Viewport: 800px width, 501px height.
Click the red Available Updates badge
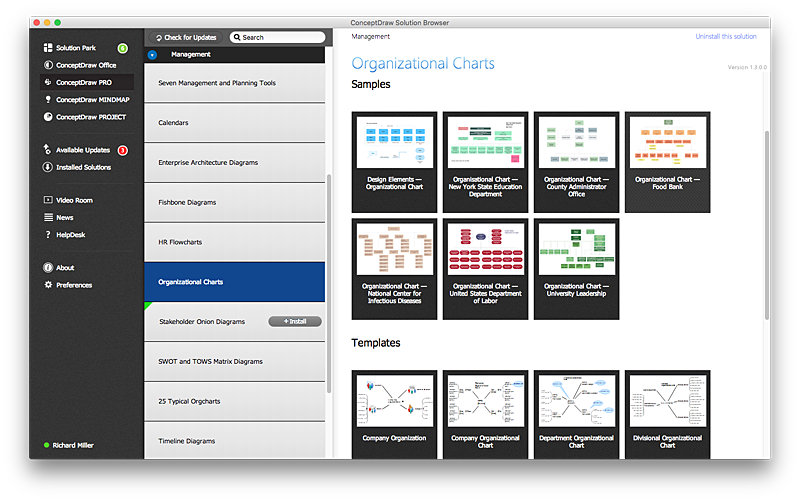[122, 150]
